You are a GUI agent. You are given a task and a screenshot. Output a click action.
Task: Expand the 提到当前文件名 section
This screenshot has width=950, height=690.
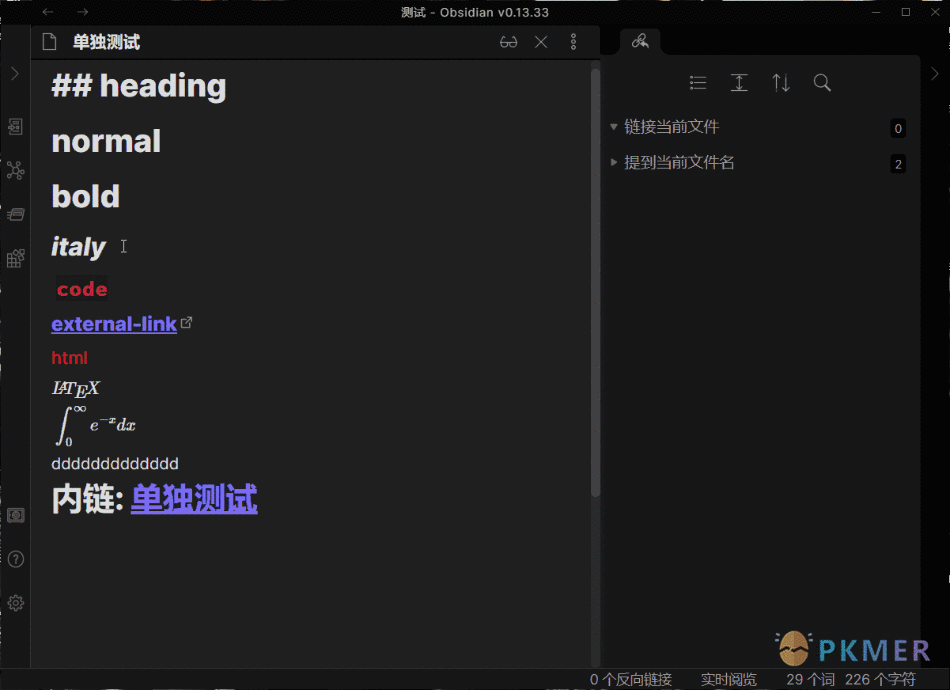pos(613,162)
